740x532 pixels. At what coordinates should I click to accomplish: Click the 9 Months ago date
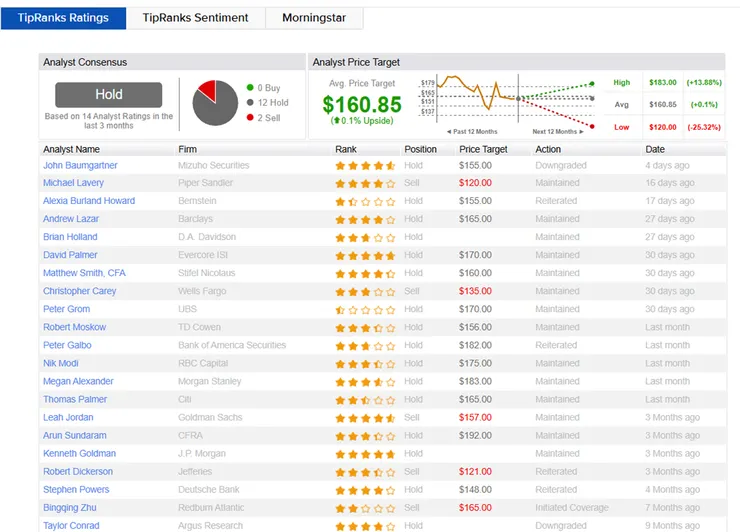(x=672, y=525)
